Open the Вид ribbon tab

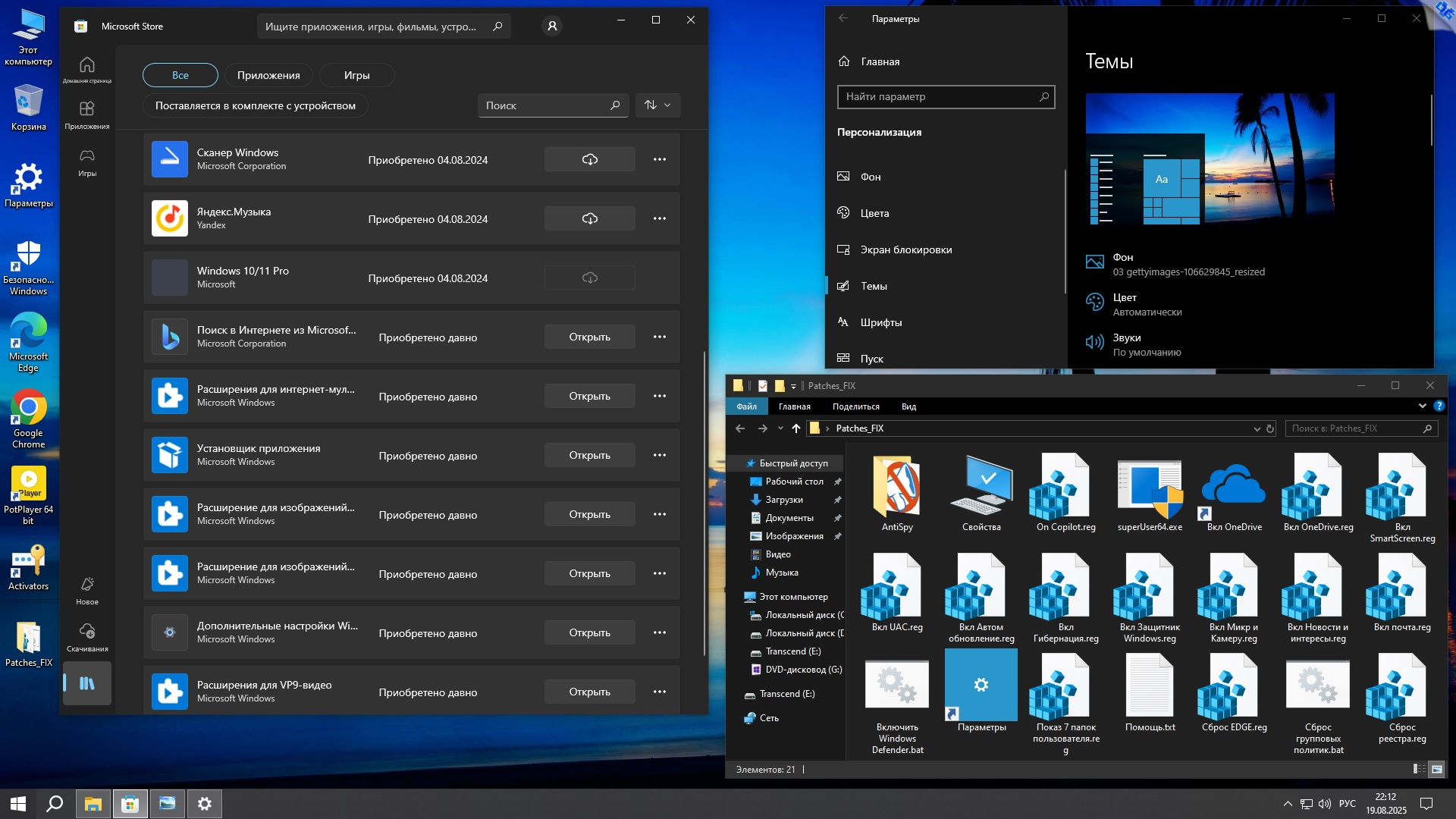coord(908,406)
